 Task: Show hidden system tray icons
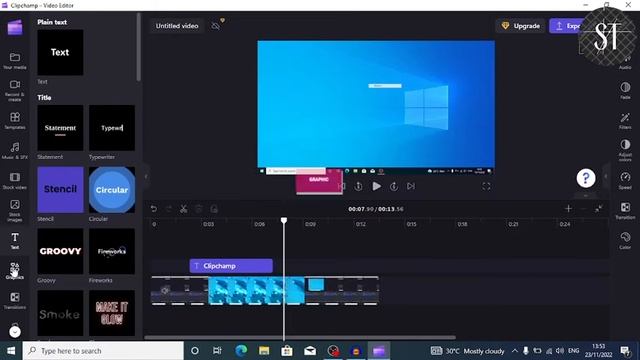tap(515, 351)
